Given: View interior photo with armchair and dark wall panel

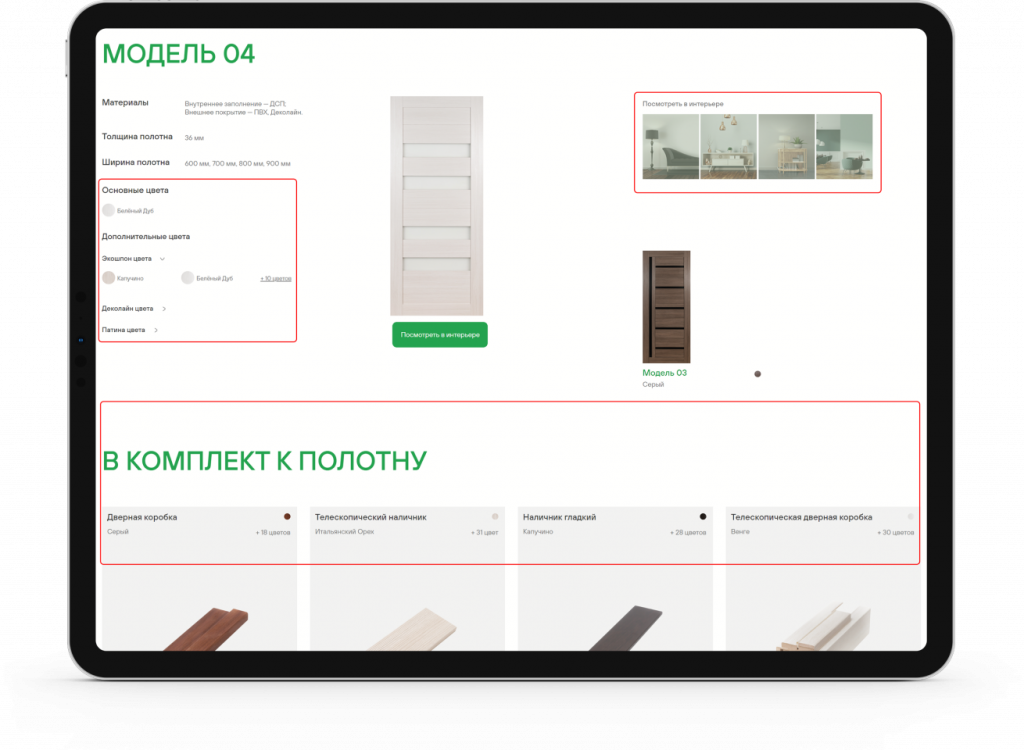Looking at the screenshot, I should [x=844, y=146].
